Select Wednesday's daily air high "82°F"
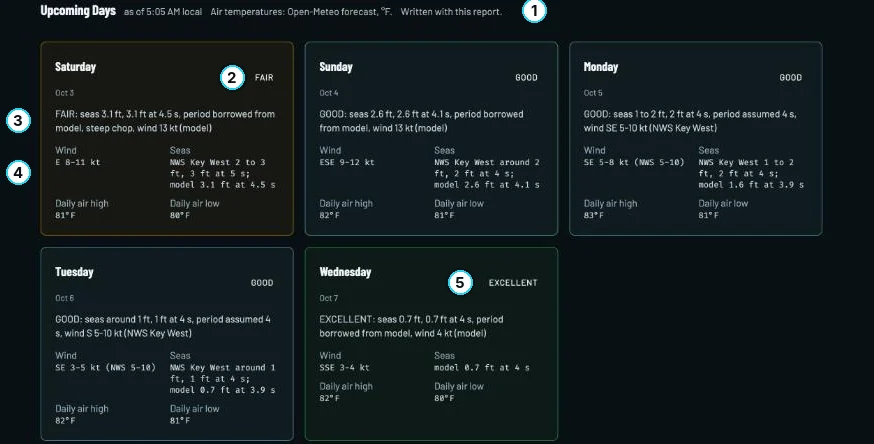 coord(329,398)
